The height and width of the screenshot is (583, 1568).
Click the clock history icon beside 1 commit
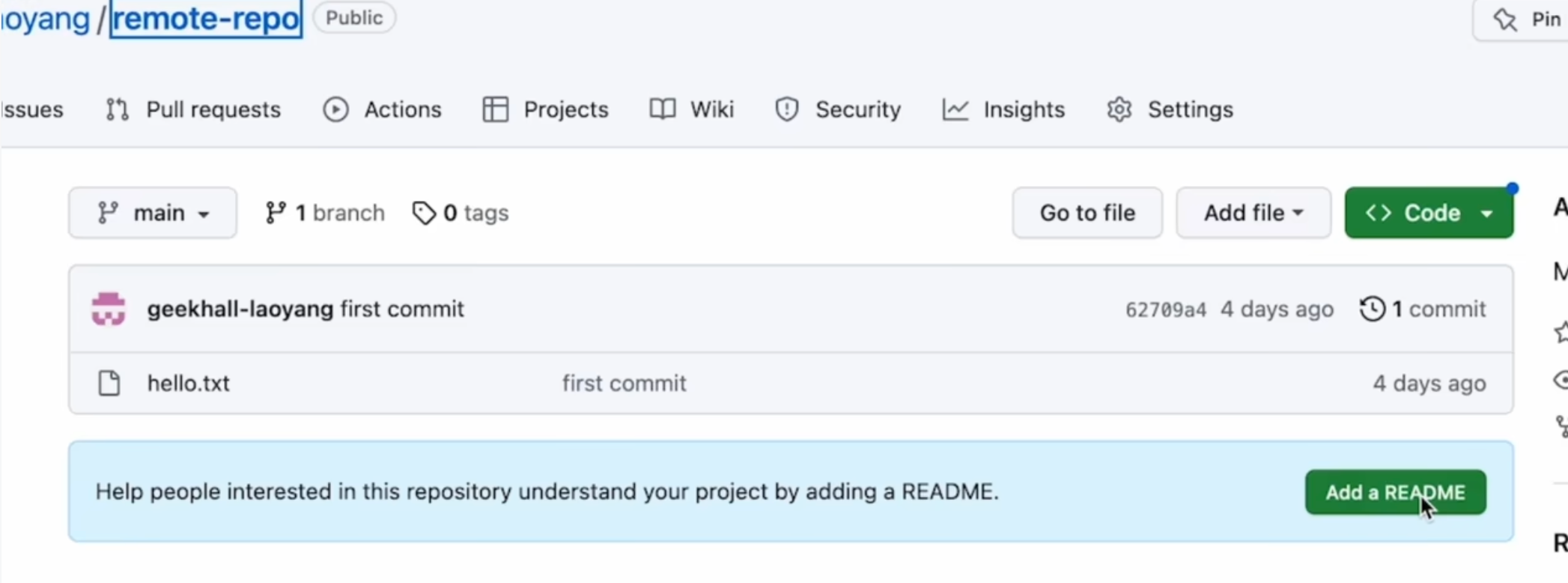tap(1373, 309)
